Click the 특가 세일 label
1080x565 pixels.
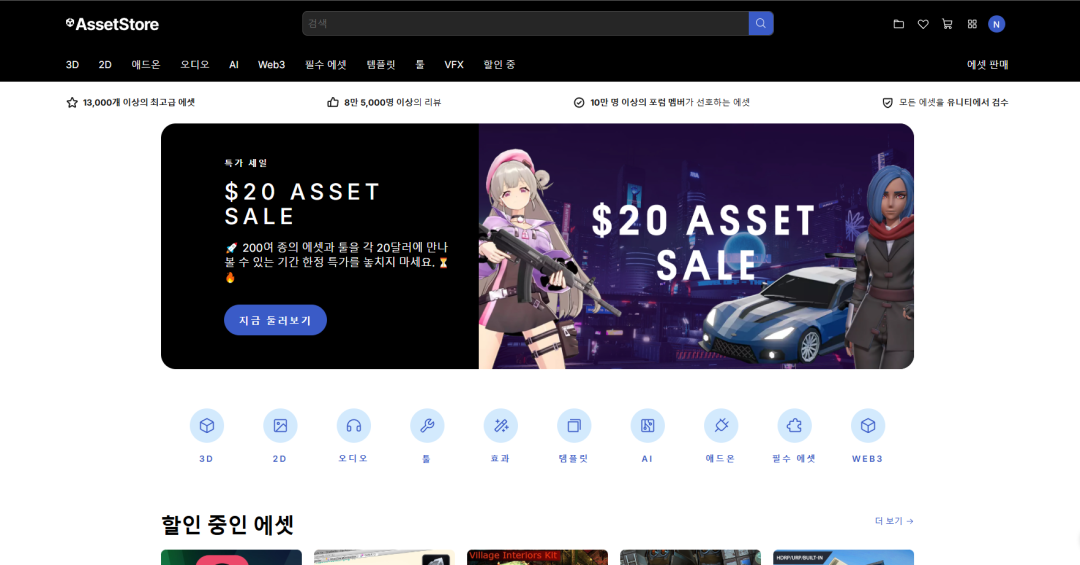point(246,163)
